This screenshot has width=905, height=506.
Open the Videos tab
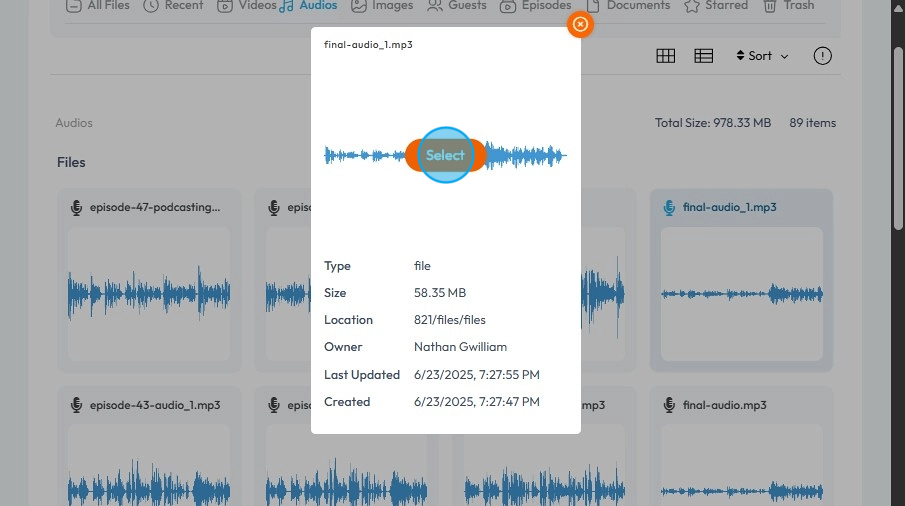pyautogui.click(x=247, y=6)
